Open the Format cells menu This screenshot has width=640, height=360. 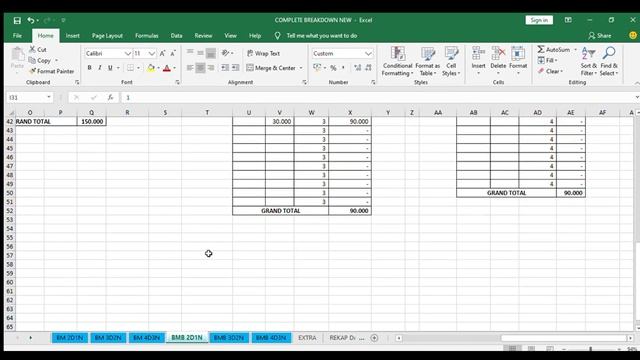(518, 60)
